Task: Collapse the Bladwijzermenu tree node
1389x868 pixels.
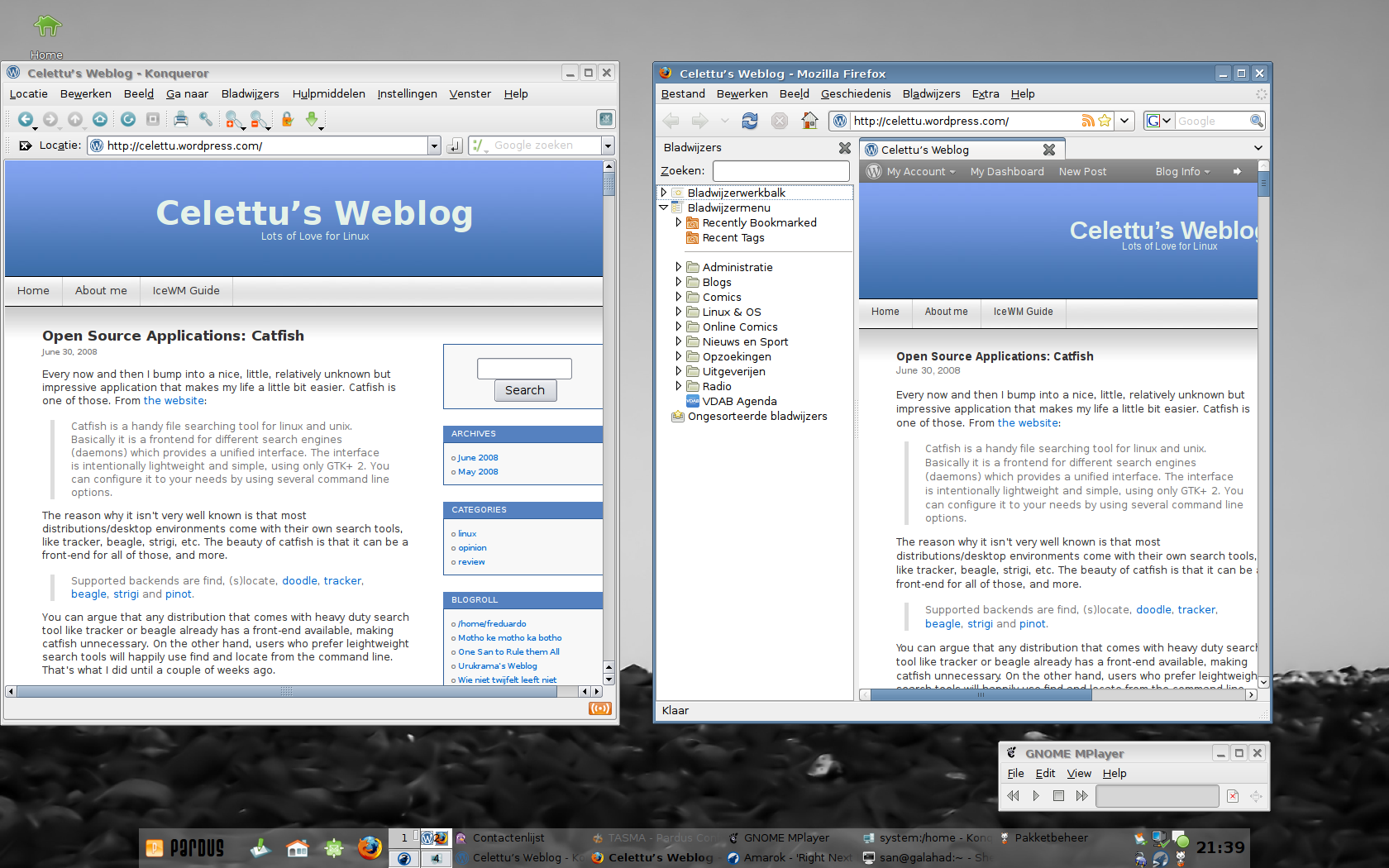Action: [663, 207]
